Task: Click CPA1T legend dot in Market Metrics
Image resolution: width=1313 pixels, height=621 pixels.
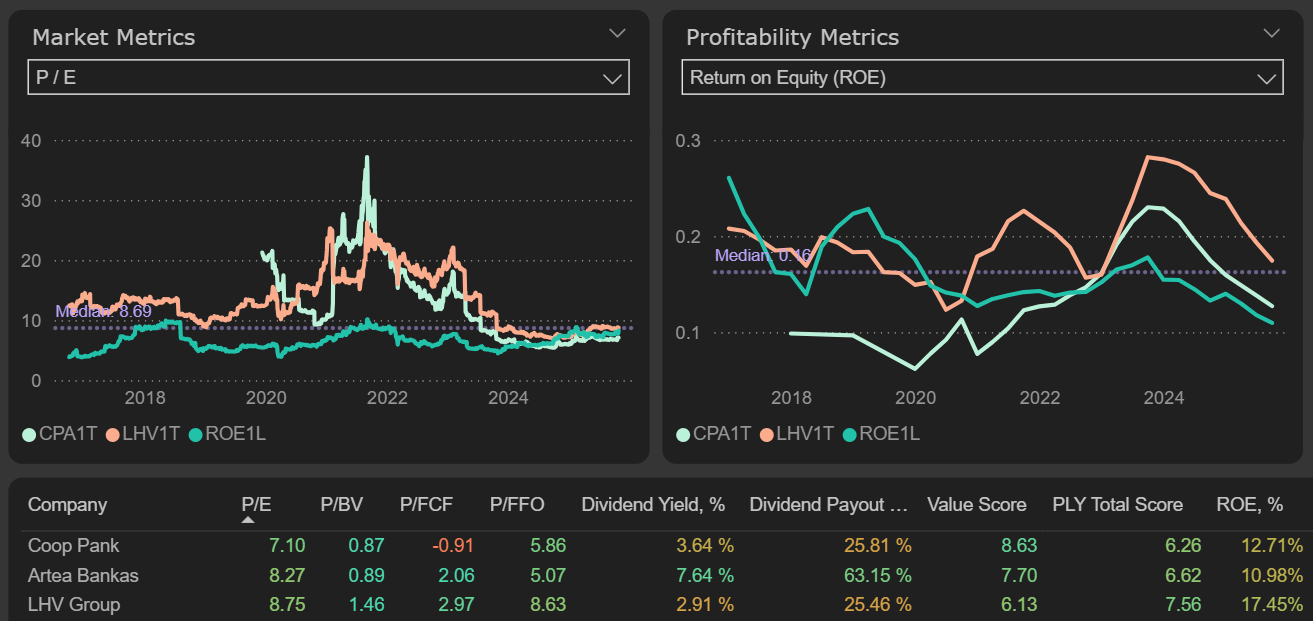Action: [28, 434]
